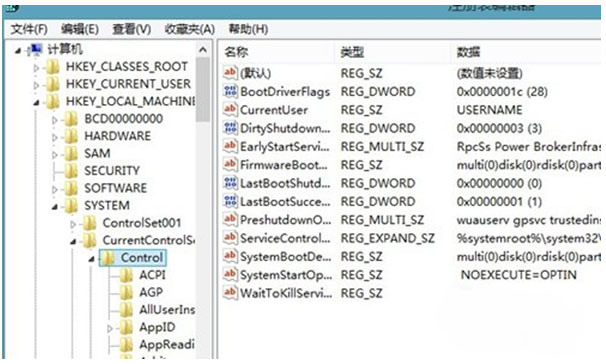The width and height of the screenshot is (606, 364).
Task: Click the 计算机 computer icon
Action: tap(36, 49)
